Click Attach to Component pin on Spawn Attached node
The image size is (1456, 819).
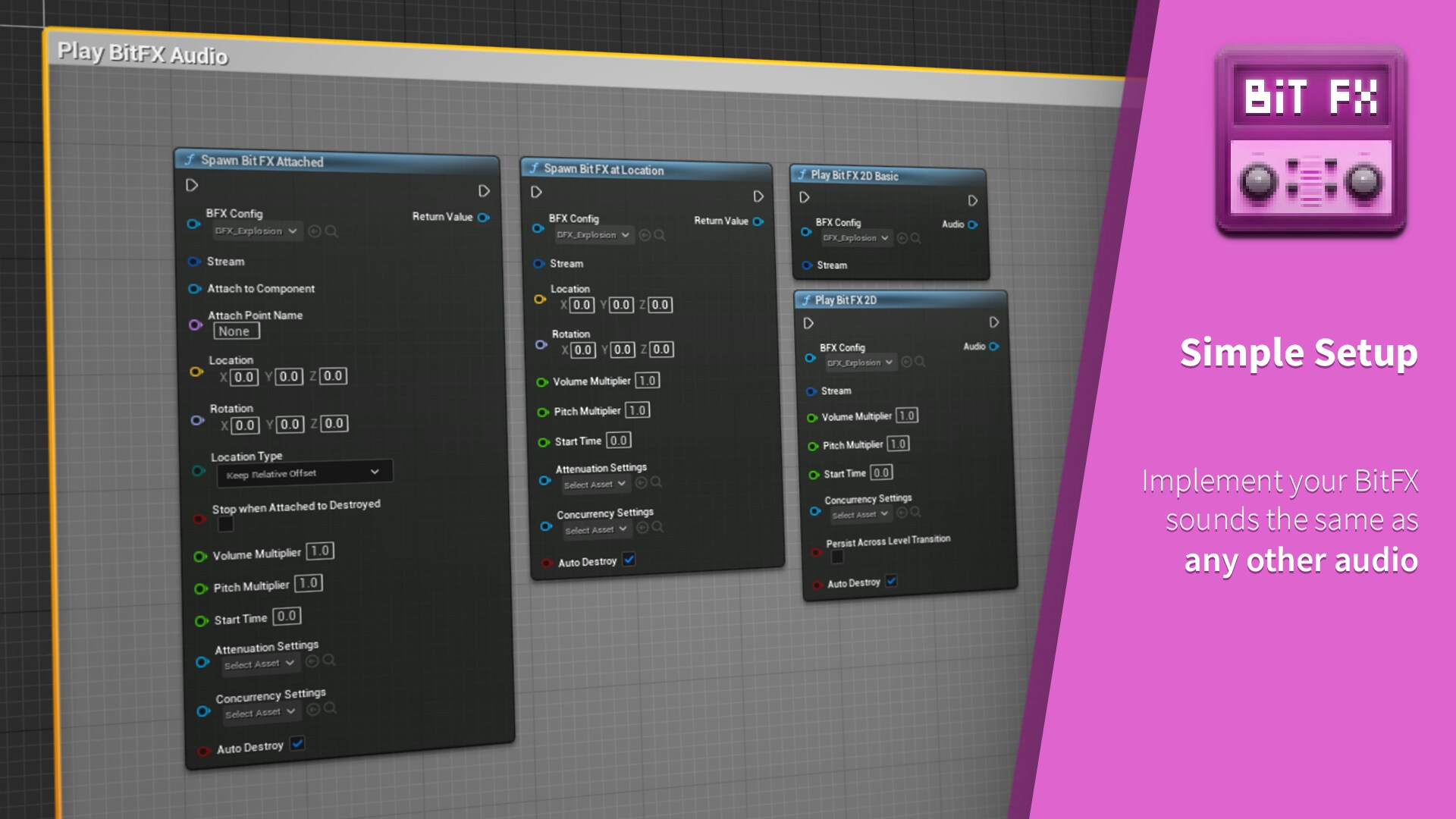(x=194, y=289)
